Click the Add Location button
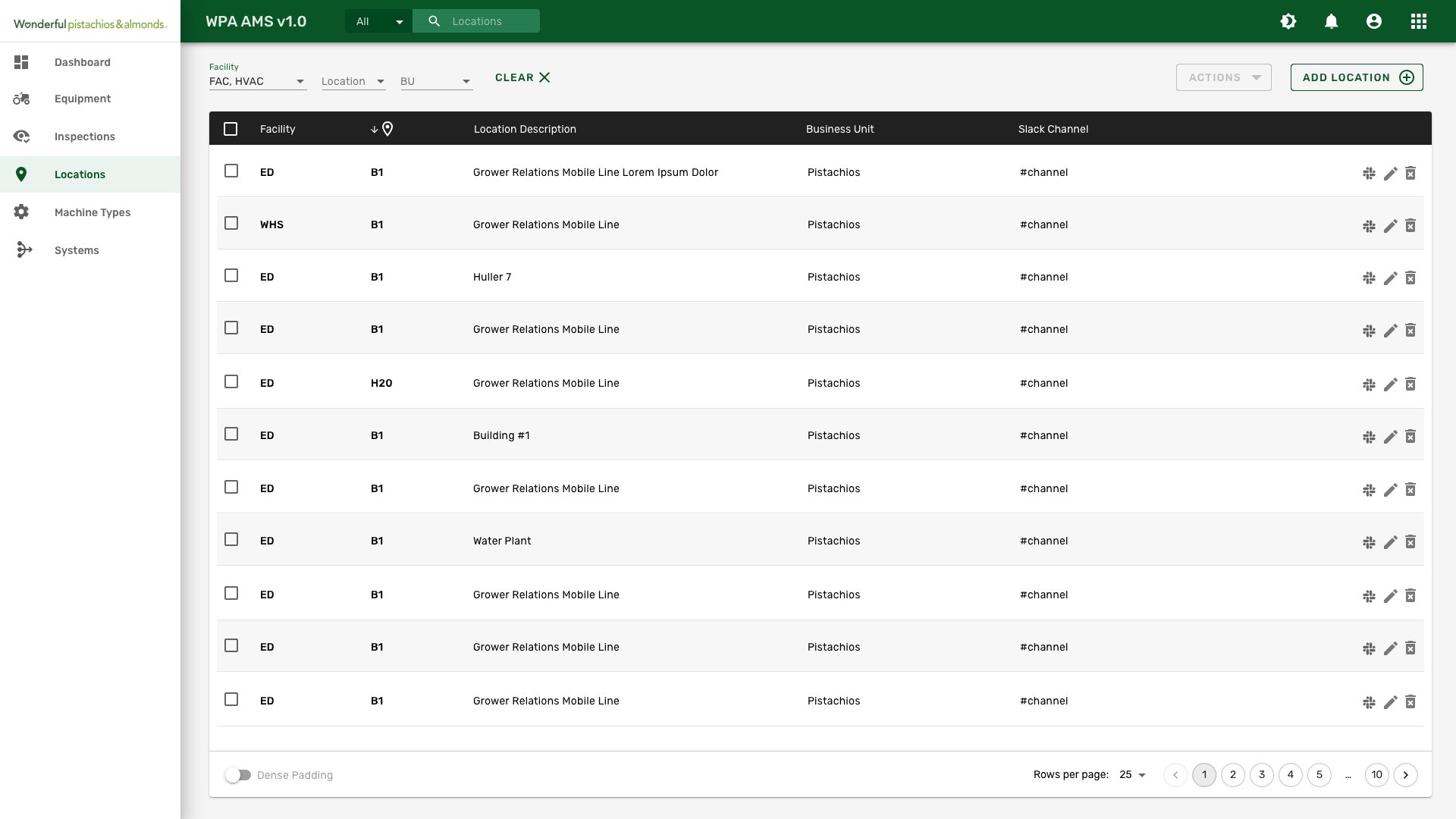The width and height of the screenshot is (1456, 819). [x=1356, y=77]
